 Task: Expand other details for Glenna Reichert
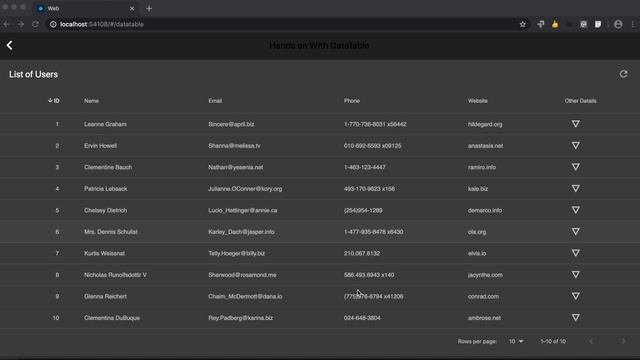pyautogui.click(x=576, y=296)
